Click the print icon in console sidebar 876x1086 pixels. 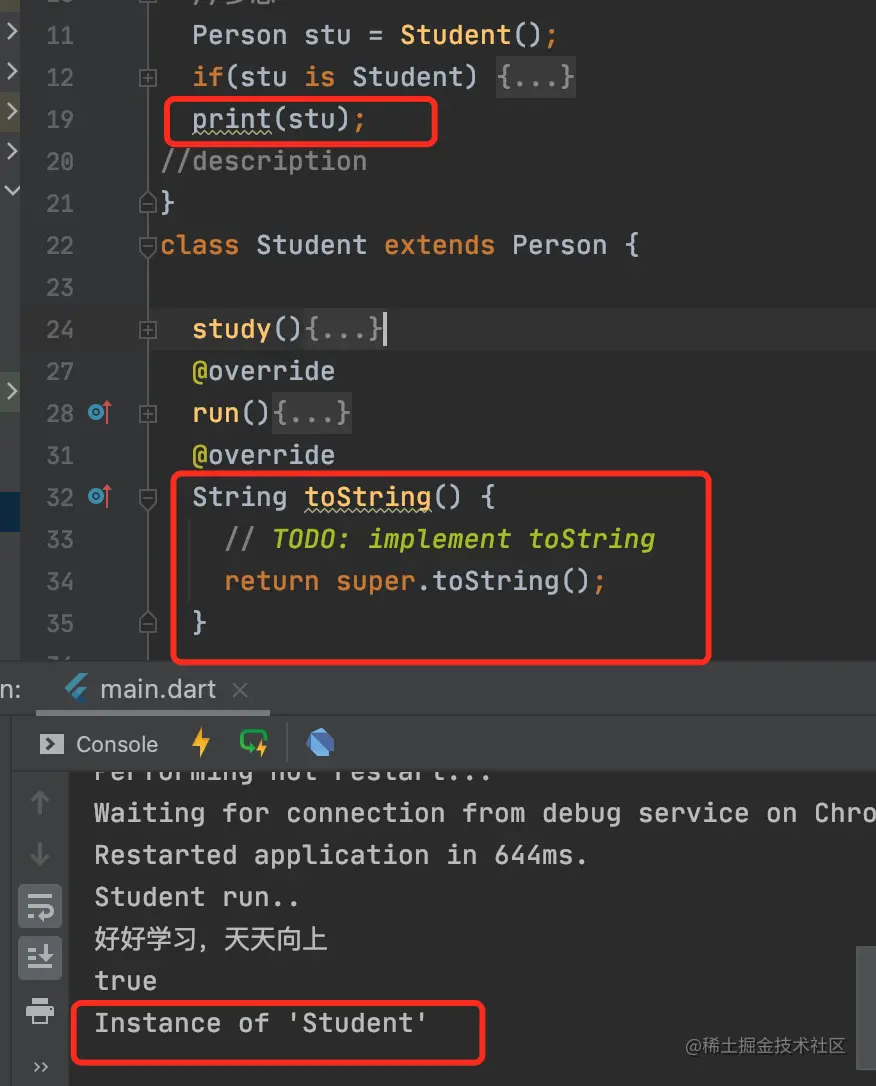click(x=40, y=1011)
